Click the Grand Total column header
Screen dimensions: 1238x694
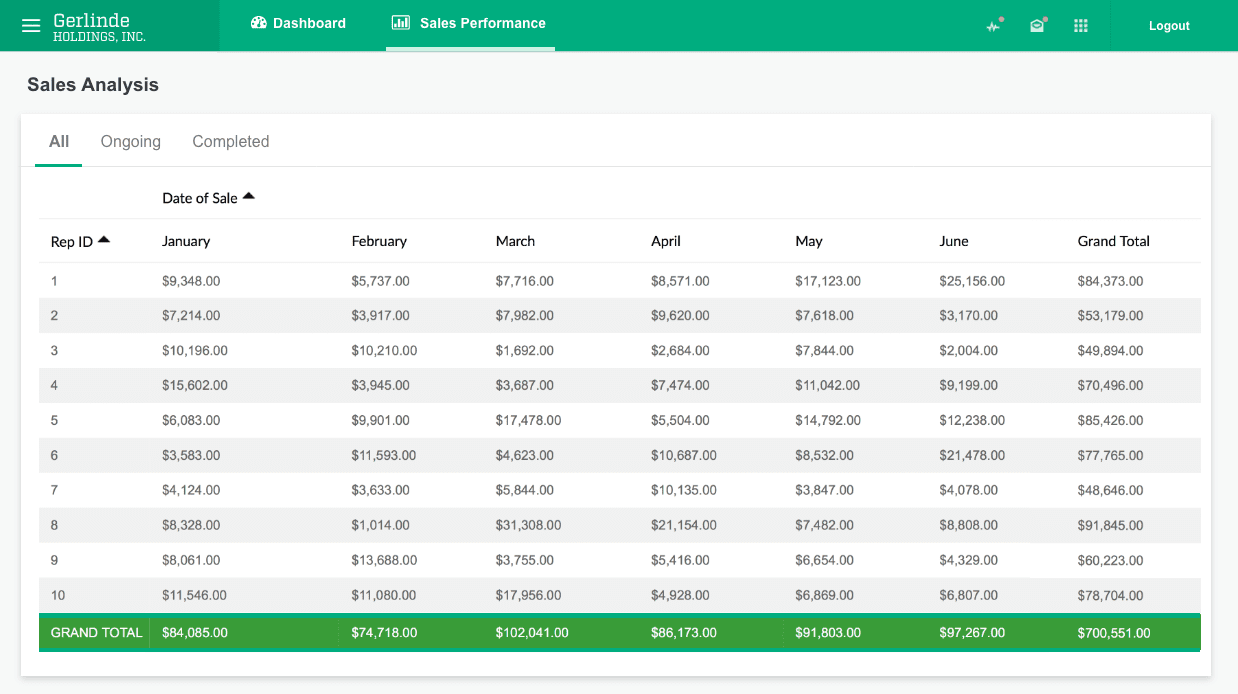(1113, 241)
